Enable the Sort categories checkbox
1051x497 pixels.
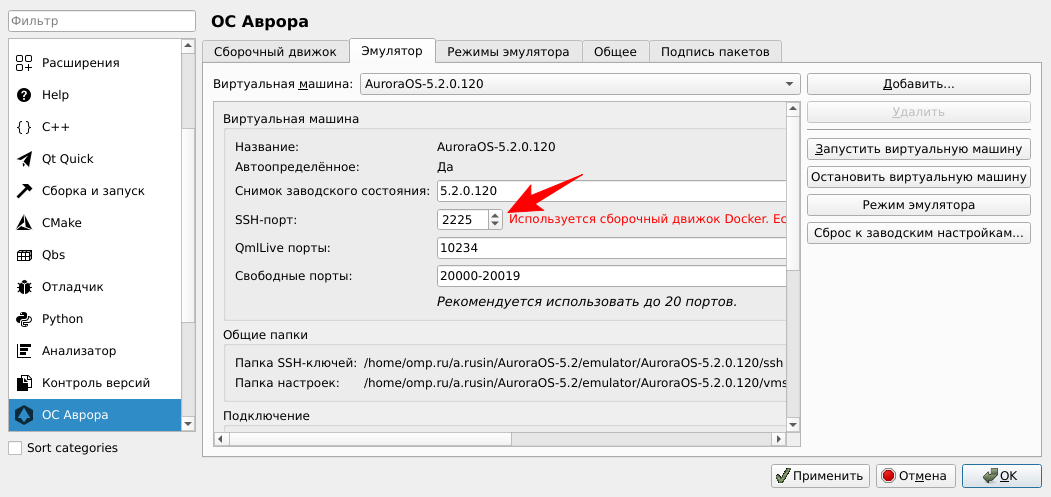tap(15, 448)
